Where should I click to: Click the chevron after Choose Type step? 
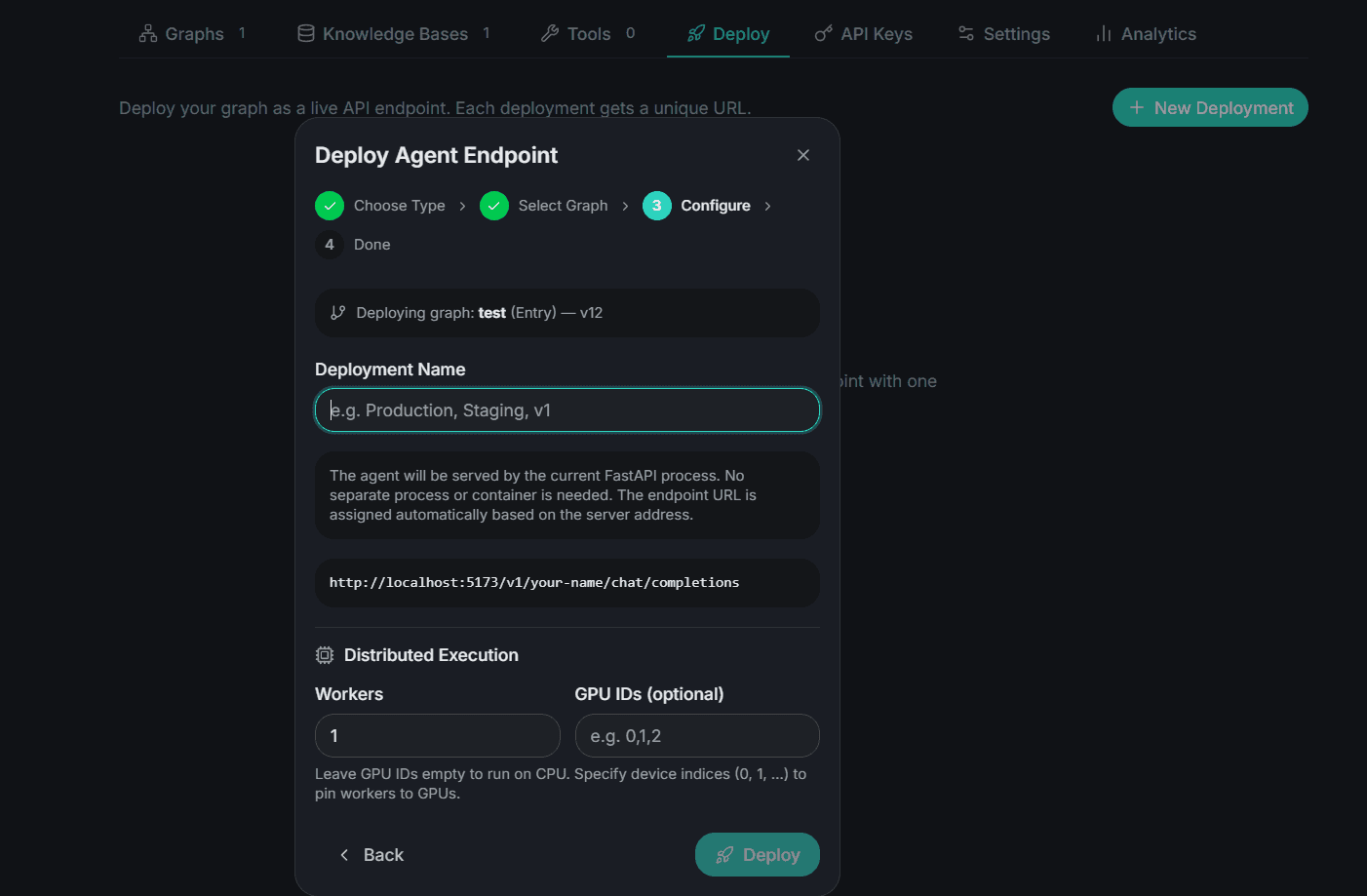[x=462, y=206]
